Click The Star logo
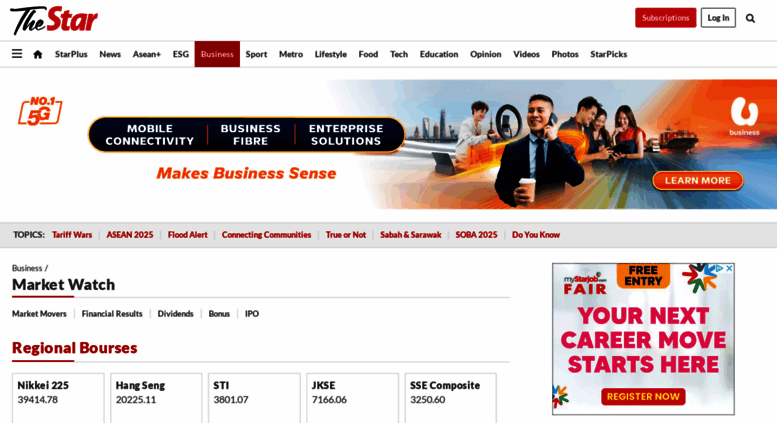Image resolution: width=777 pixels, height=423 pixels. click(54, 20)
